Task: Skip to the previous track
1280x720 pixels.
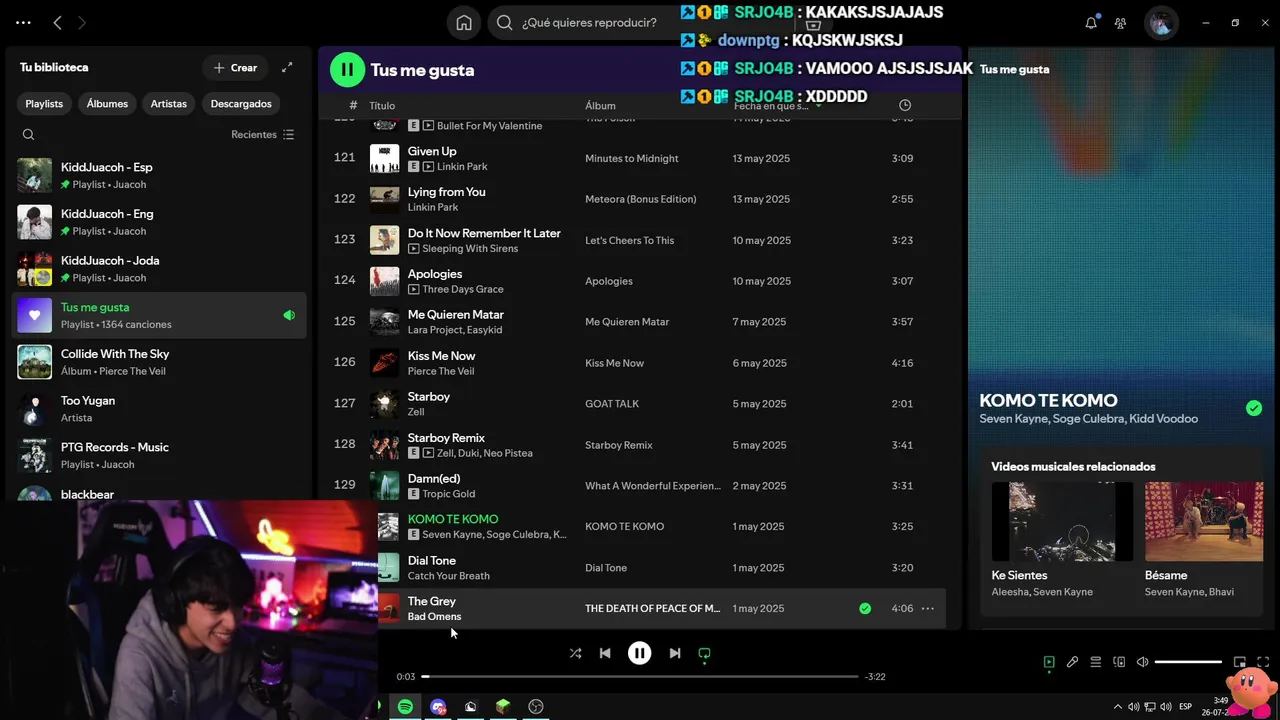Action: pos(605,653)
